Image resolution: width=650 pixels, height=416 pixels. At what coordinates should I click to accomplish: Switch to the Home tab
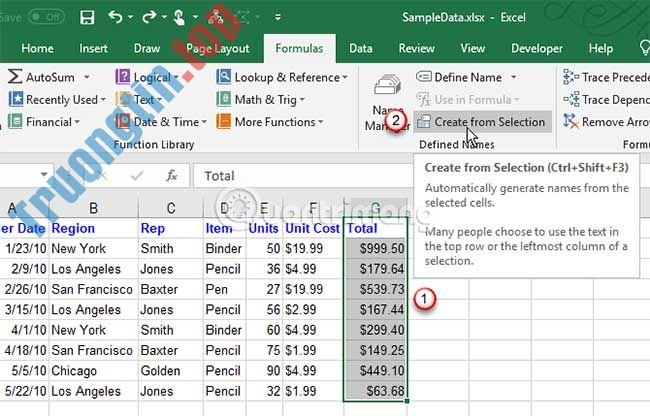37,48
